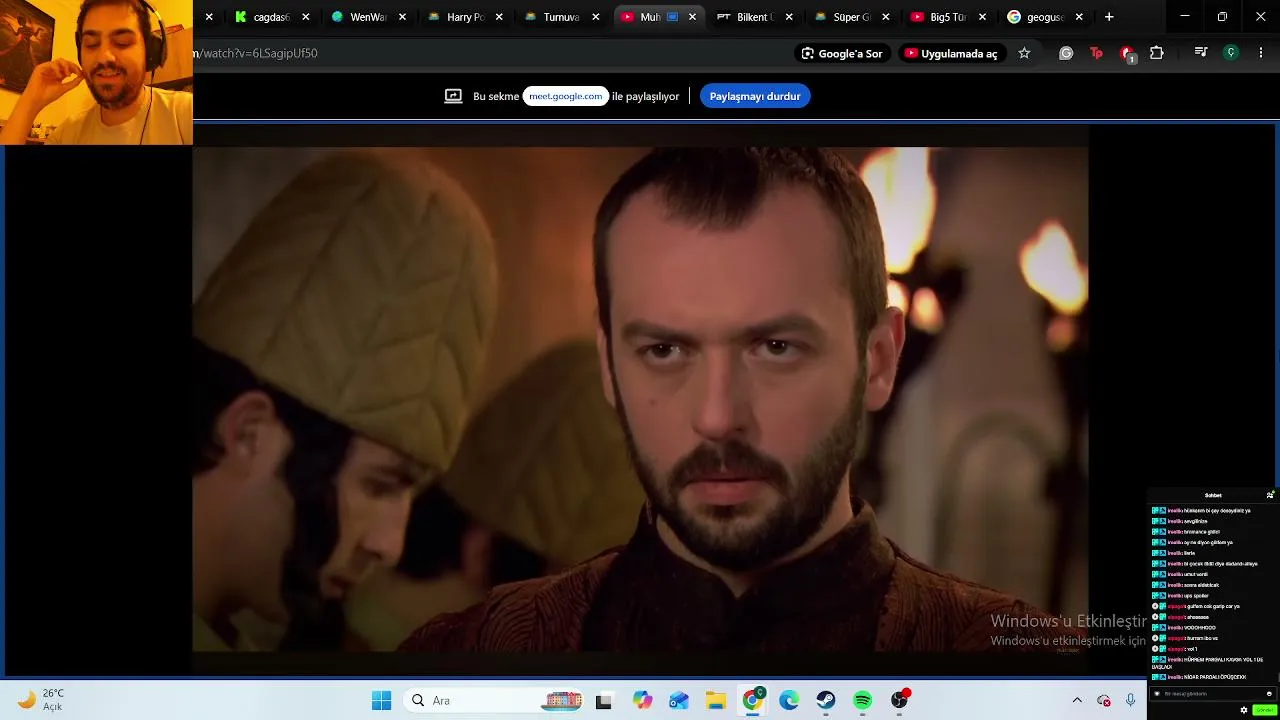This screenshot has height=720, width=1280.
Task: Click Uygulamada aç button
Action: (951, 53)
